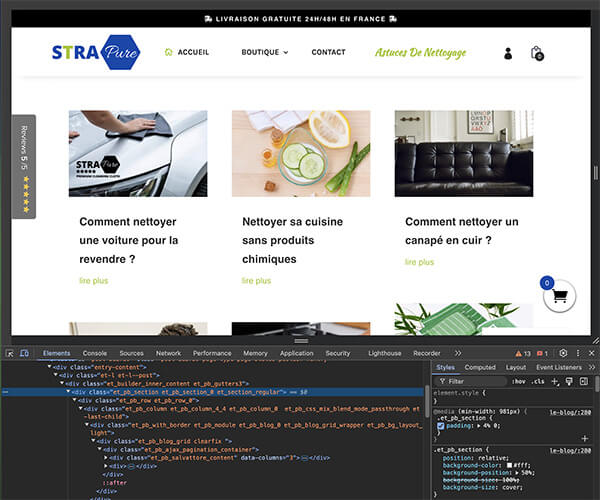Click lire plus under the cuisine article
The width and height of the screenshot is (600, 500).
click(256, 281)
